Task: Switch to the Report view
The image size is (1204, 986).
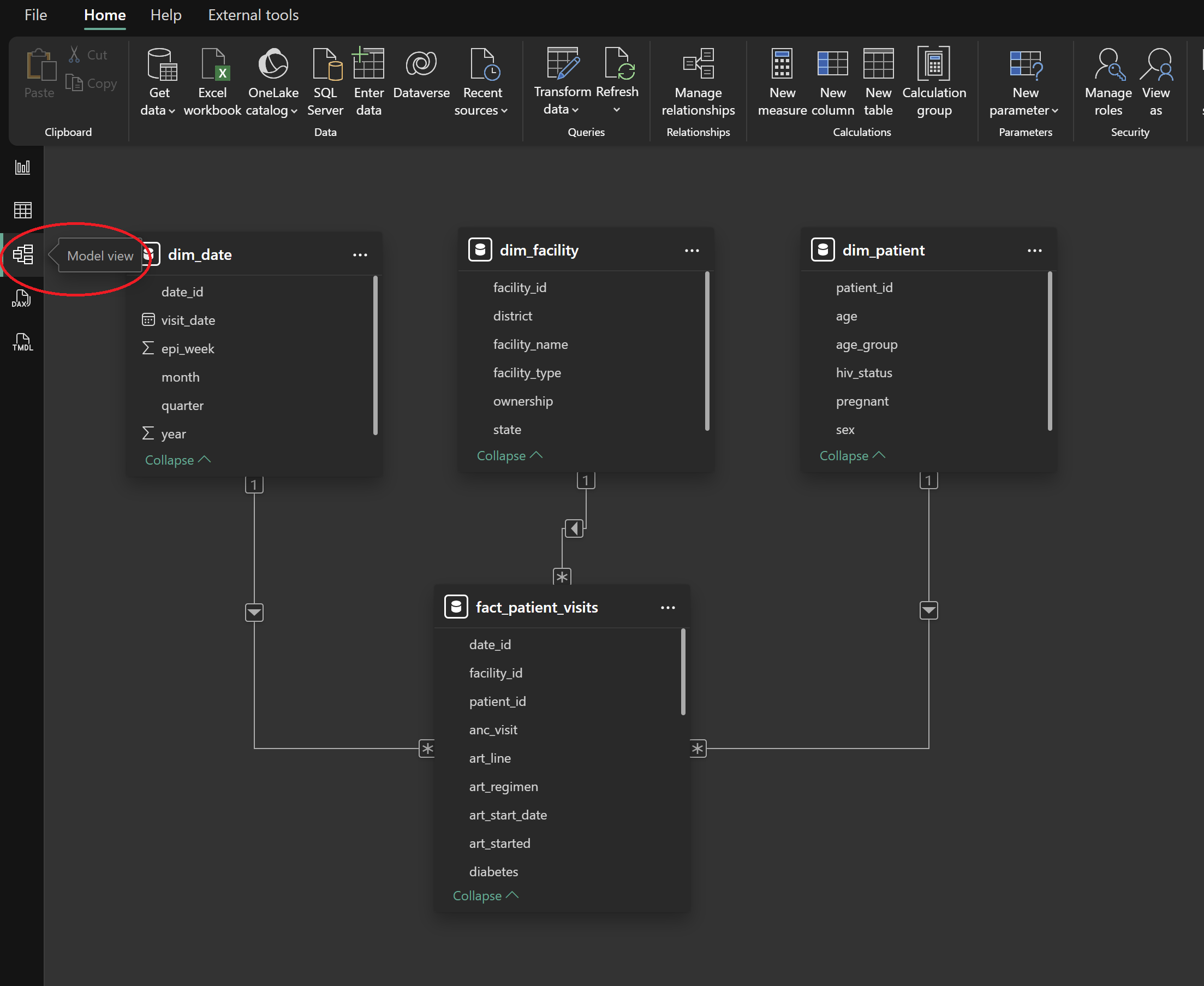Action: coord(22,167)
